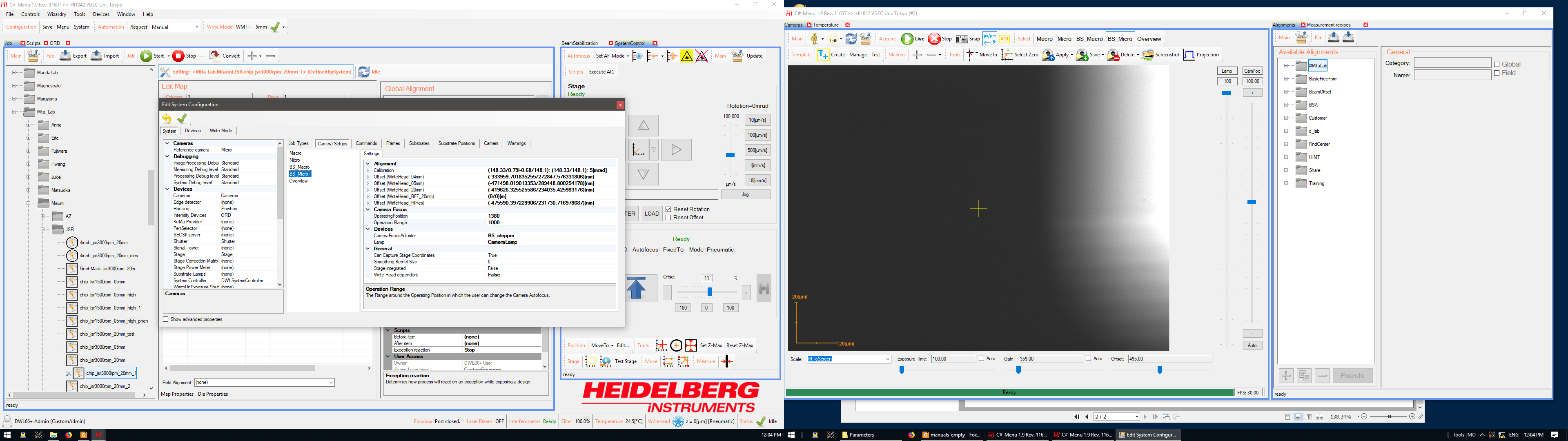Image resolution: width=1568 pixels, height=441 pixels.
Task: Click the refresh icon in Cameras Main toolbar
Action: tap(851, 39)
